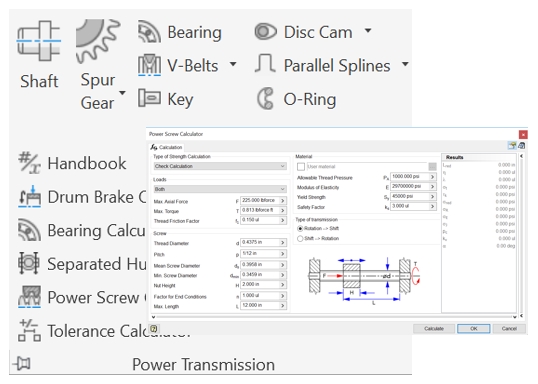This screenshot has height=384, width=538.
Task: Click arrow next to Max. Torque field
Action: (x=283, y=210)
